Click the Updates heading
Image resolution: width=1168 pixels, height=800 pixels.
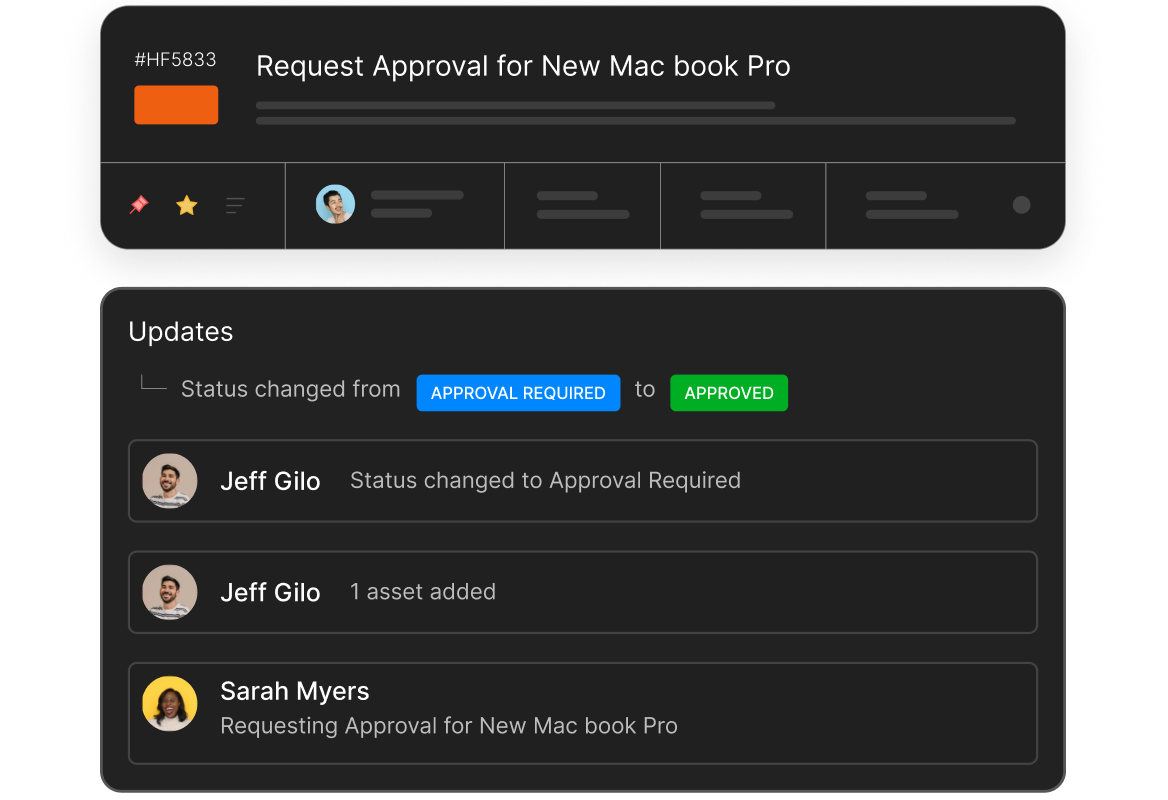click(x=181, y=331)
